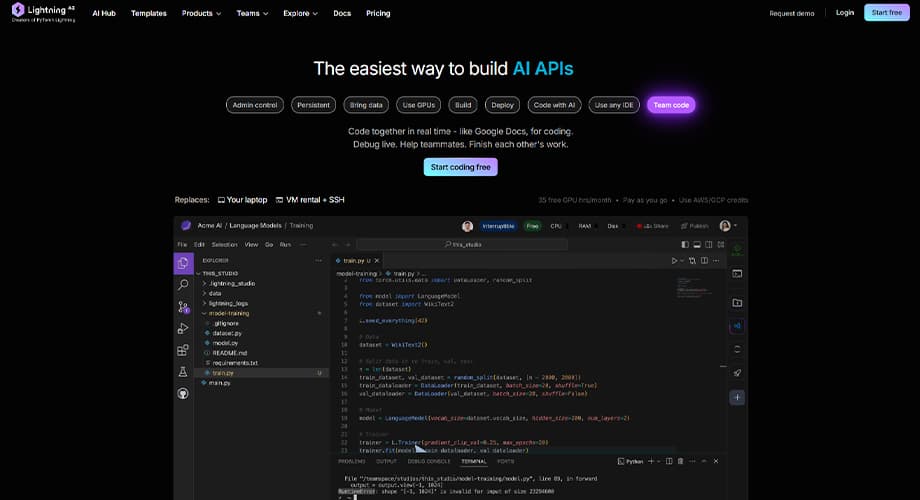The width and height of the screenshot is (920, 500).
Task: Select the Admin control pill
Action: coord(255,105)
